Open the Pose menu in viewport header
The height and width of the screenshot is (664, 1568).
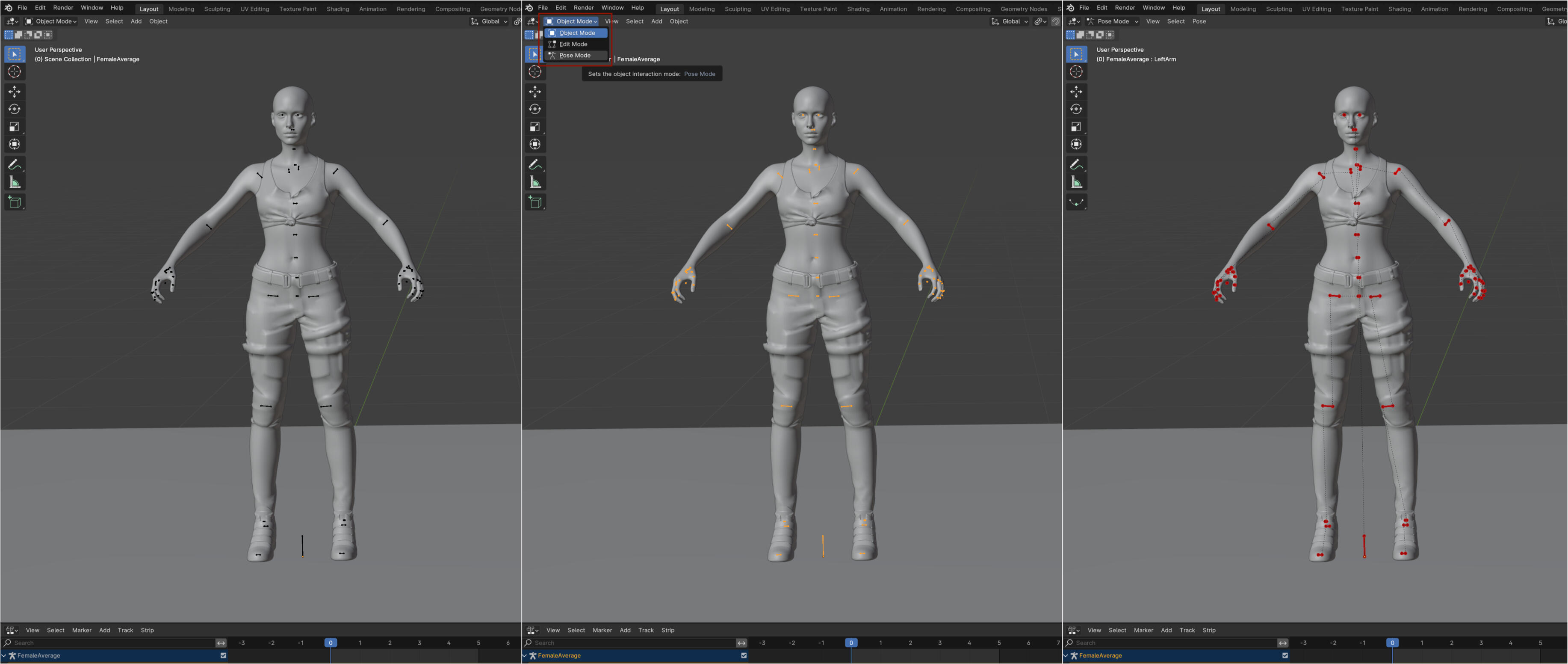[1199, 21]
